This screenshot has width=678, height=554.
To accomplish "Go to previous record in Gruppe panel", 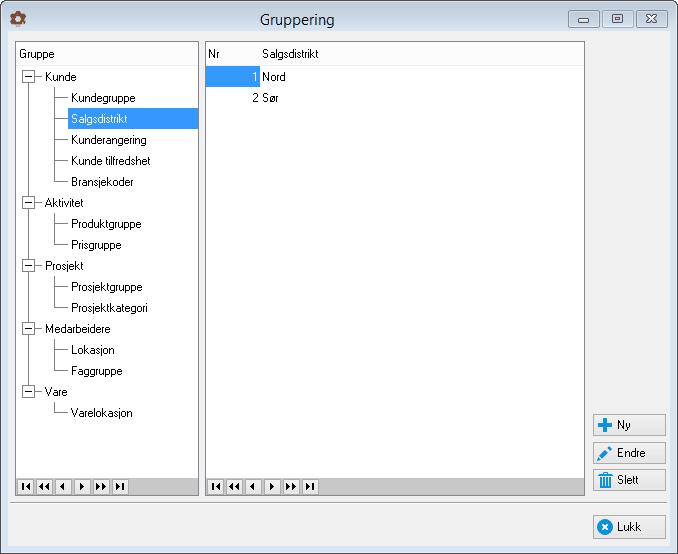I will coord(63,487).
